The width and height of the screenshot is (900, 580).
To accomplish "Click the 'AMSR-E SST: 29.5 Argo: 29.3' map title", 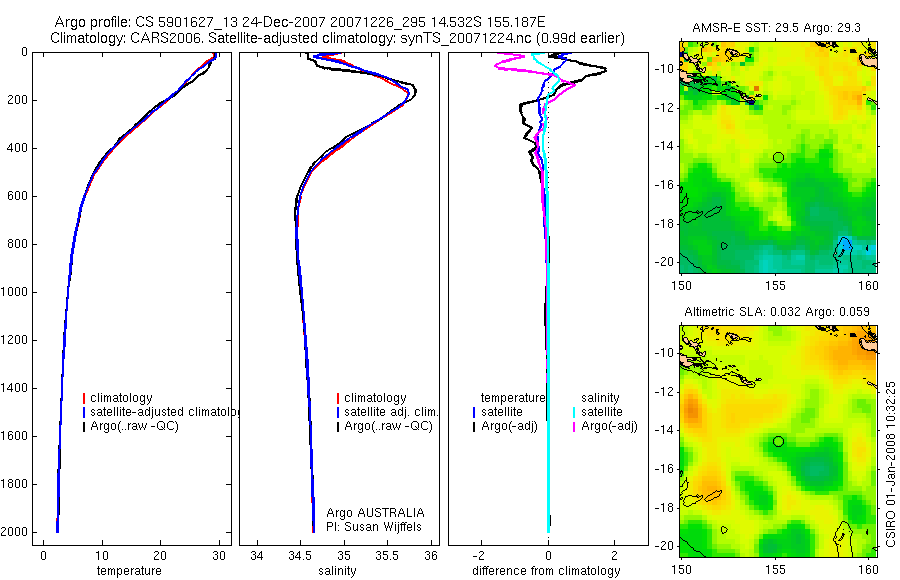I will coord(776,28).
